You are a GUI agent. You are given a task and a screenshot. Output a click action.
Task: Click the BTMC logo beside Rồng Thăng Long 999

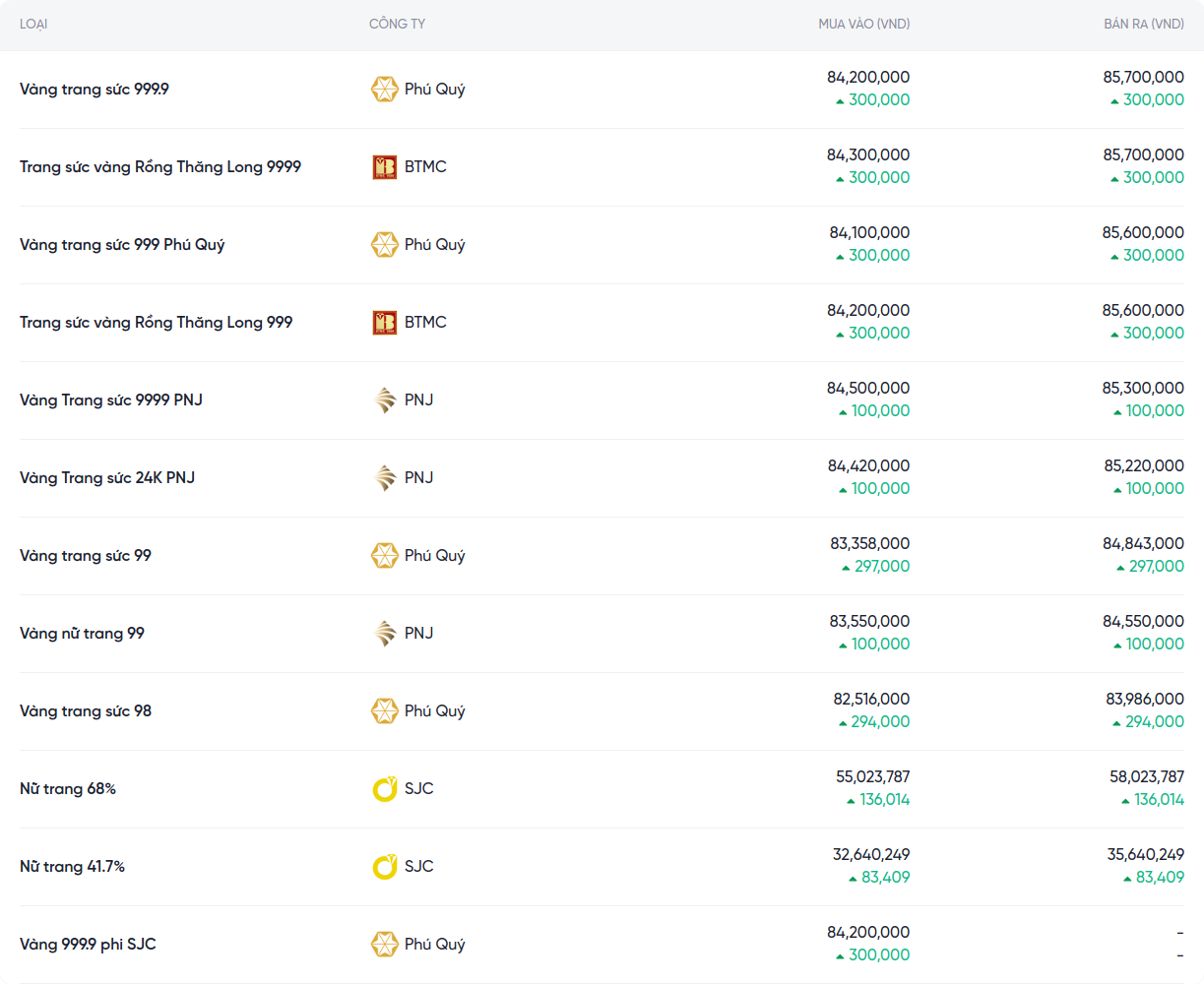coord(384,323)
